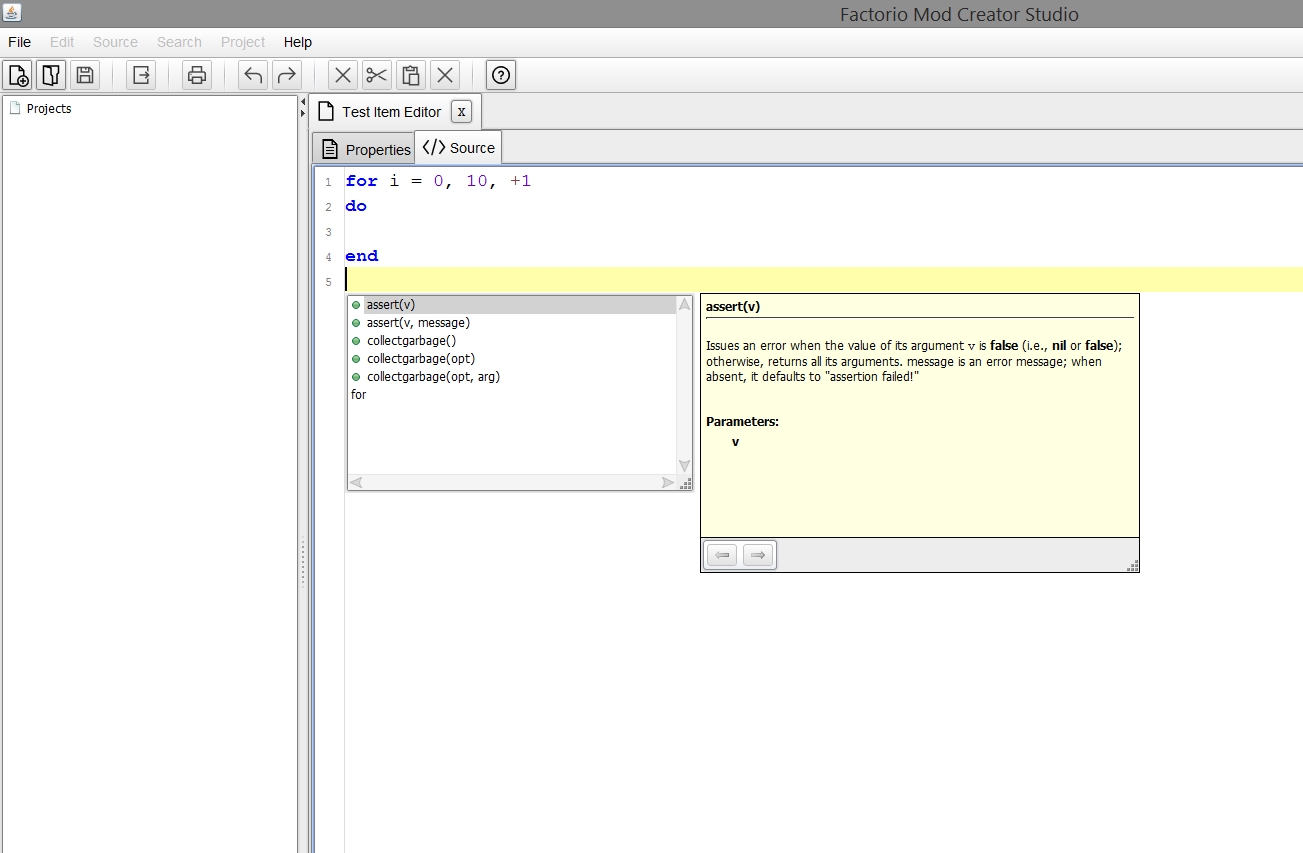Click the Help question mark icon

[x=501, y=75]
